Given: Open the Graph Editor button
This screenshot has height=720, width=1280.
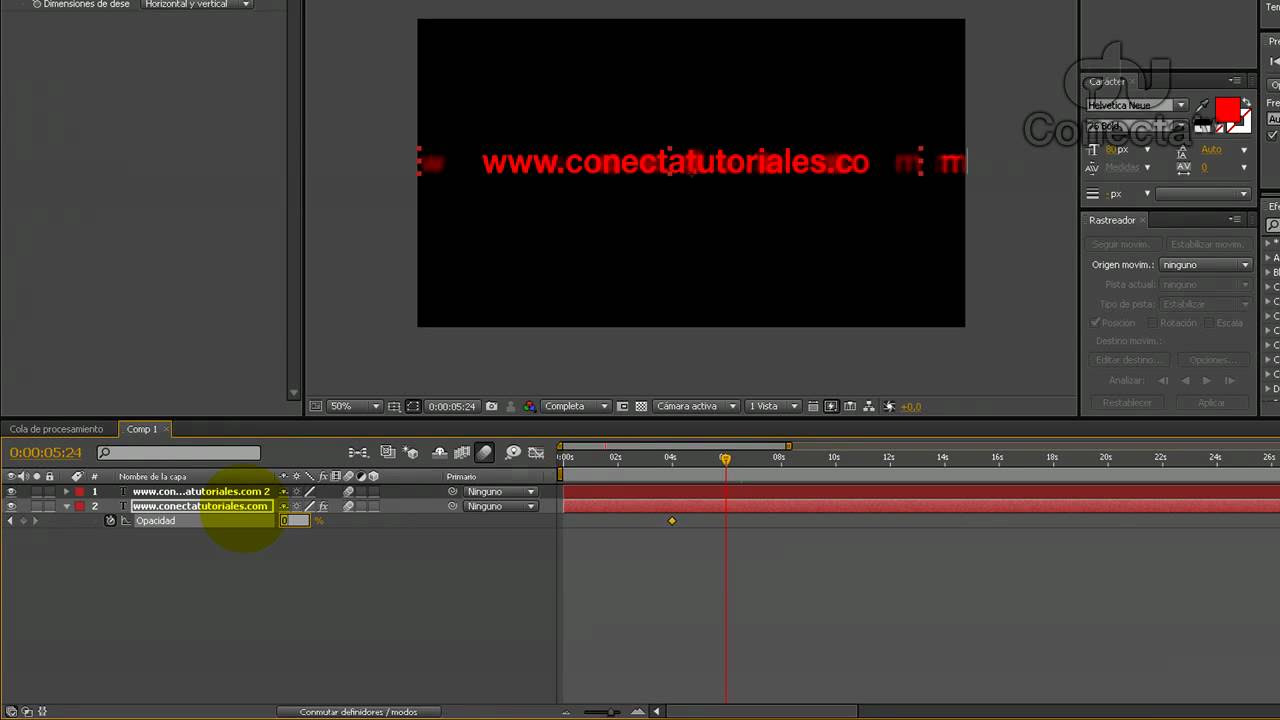Looking at the screenshot, I should 536,453.
